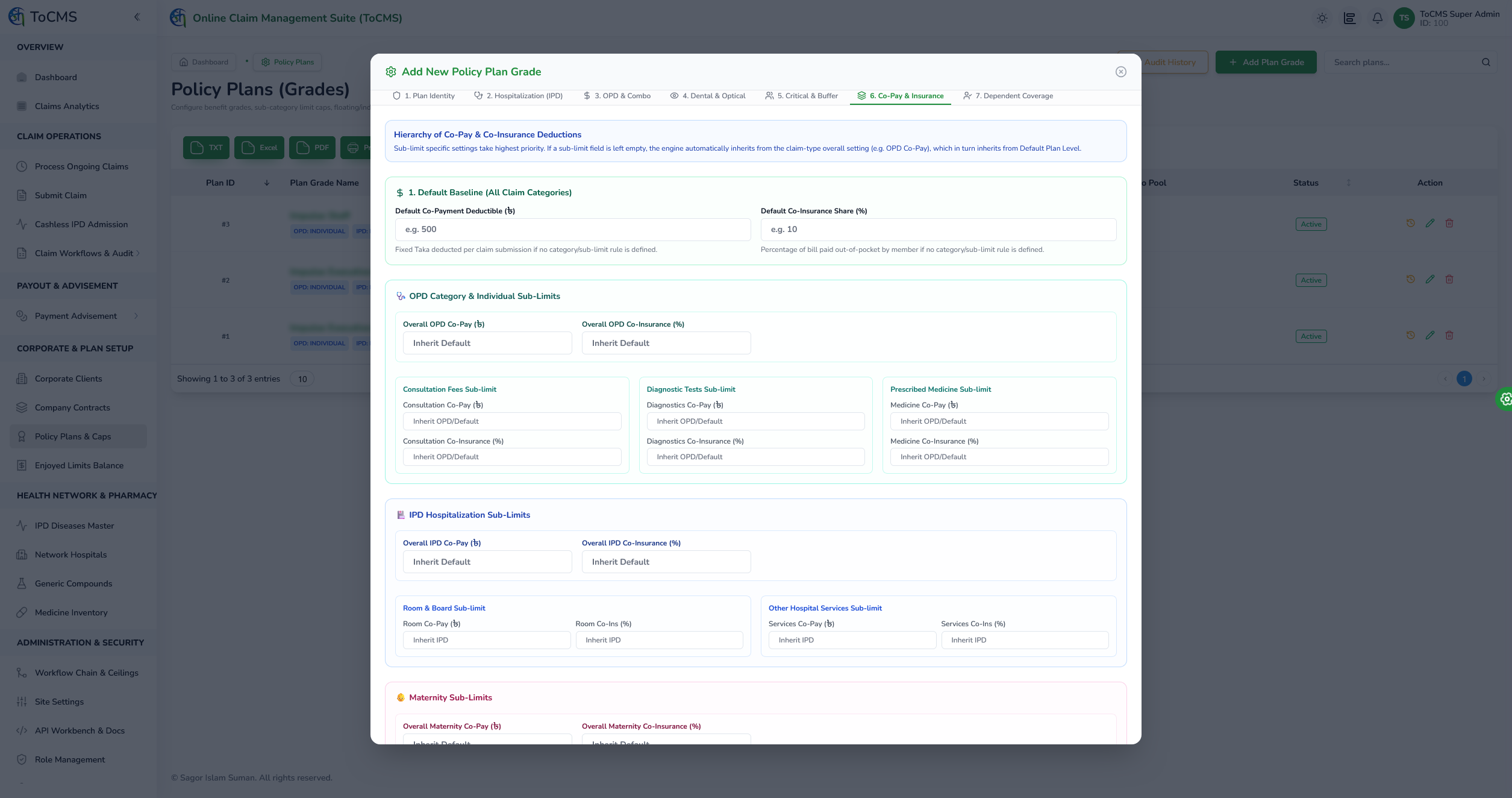Go to Dashboard breadcrumb
The height and width of the screenshot is (798, 1512).
[x=204, y=62]
